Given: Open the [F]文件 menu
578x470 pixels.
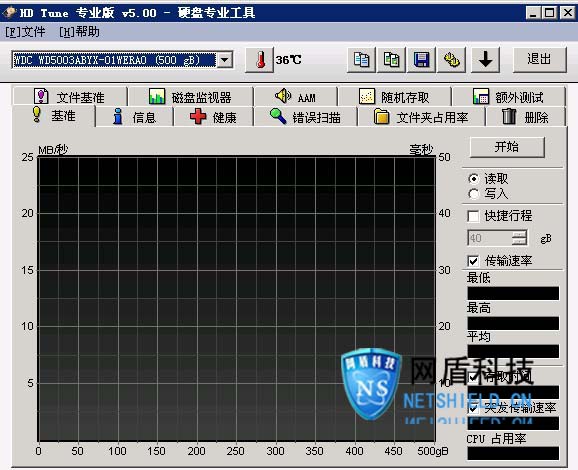Looking at the screenshot, I should tap(25, 32).
